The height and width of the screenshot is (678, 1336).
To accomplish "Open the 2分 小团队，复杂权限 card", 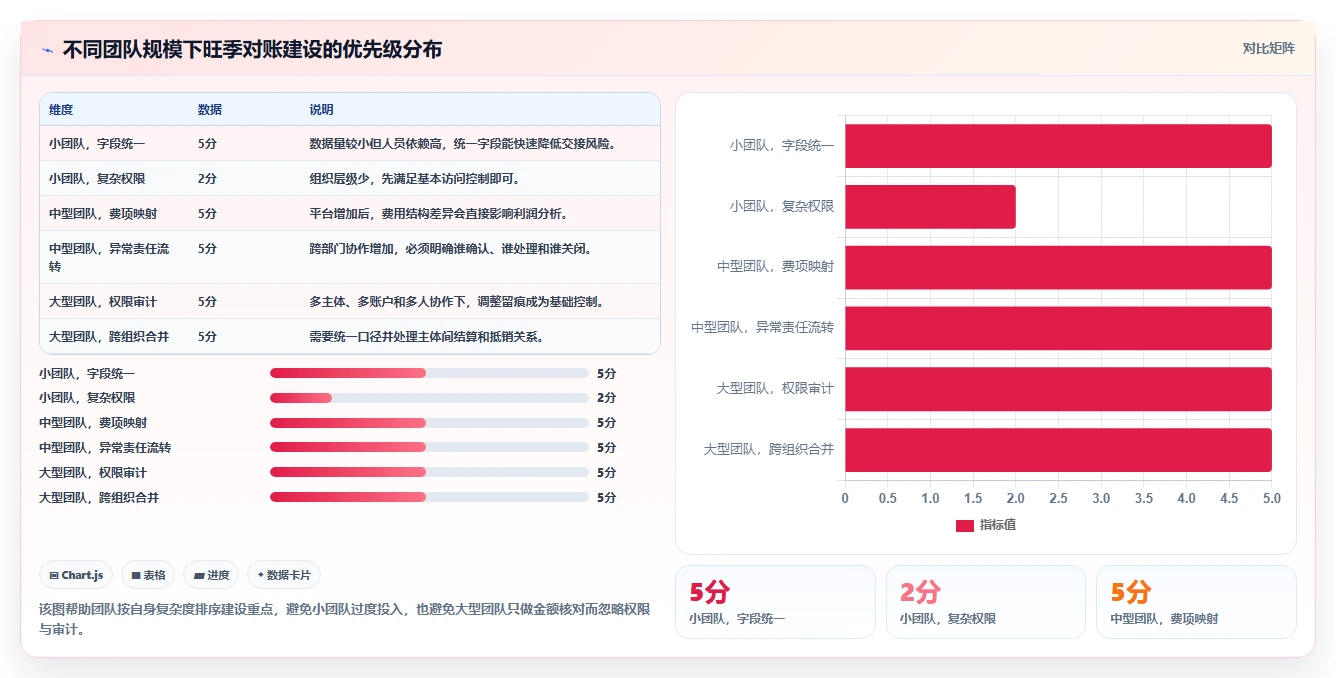I will coord(986,602).
